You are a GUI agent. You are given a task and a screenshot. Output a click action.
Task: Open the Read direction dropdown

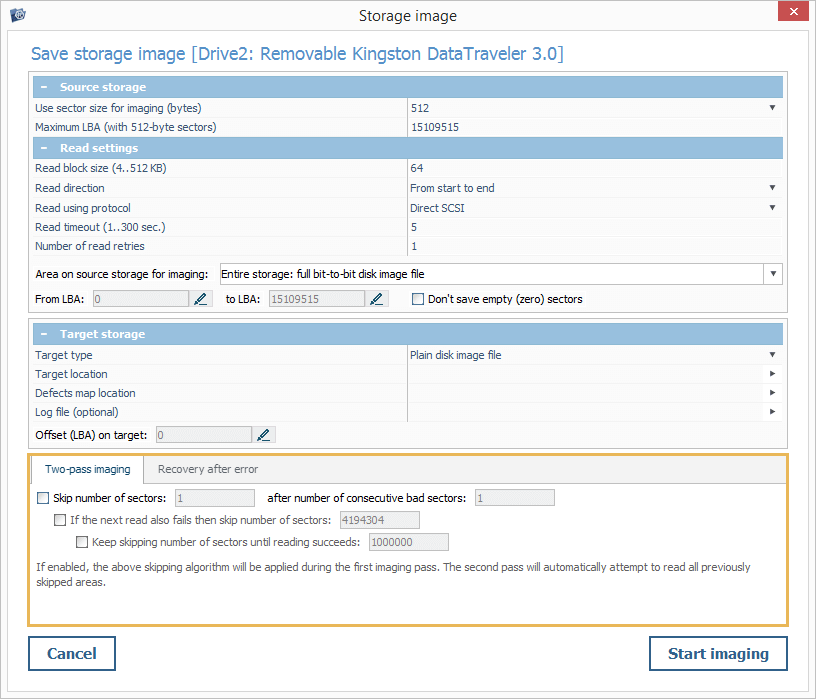click(x=772, y=188)
